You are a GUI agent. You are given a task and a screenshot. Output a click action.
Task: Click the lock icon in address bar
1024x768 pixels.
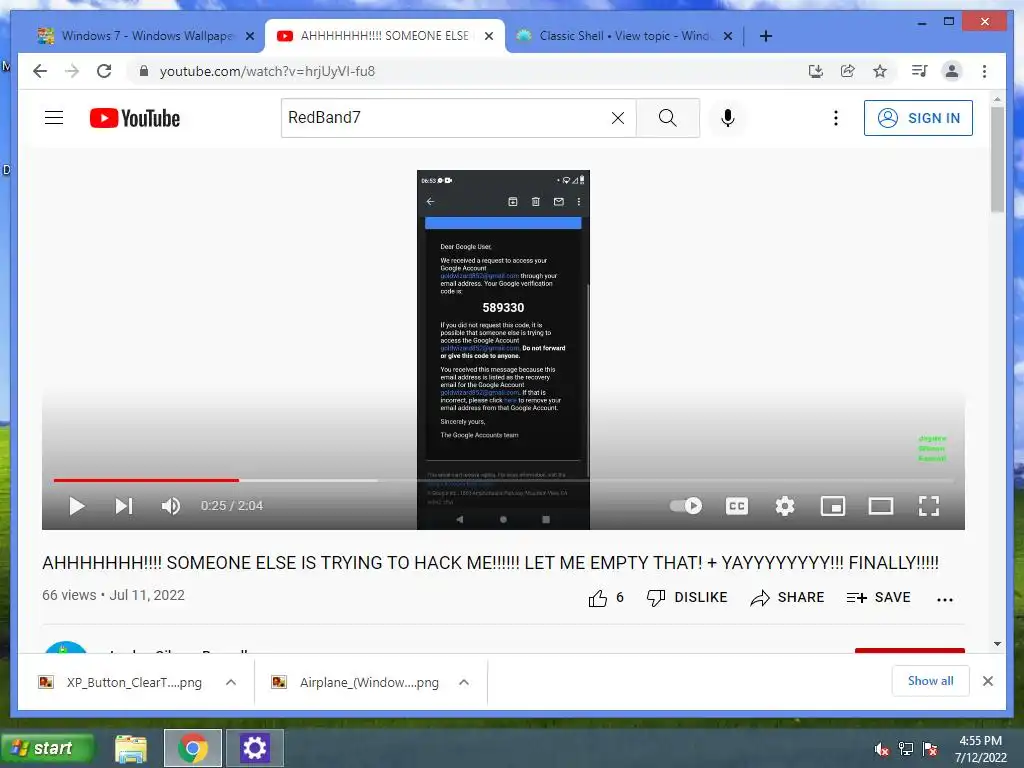pyautogui.click(x=144, y=71)
